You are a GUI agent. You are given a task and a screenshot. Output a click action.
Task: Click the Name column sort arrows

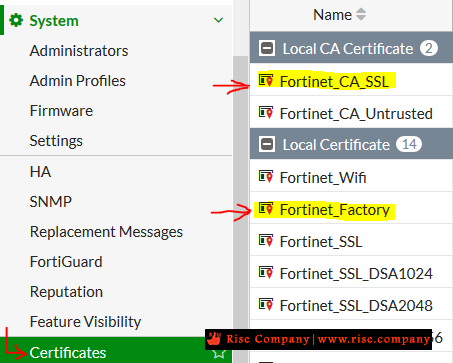pos(361,14)
